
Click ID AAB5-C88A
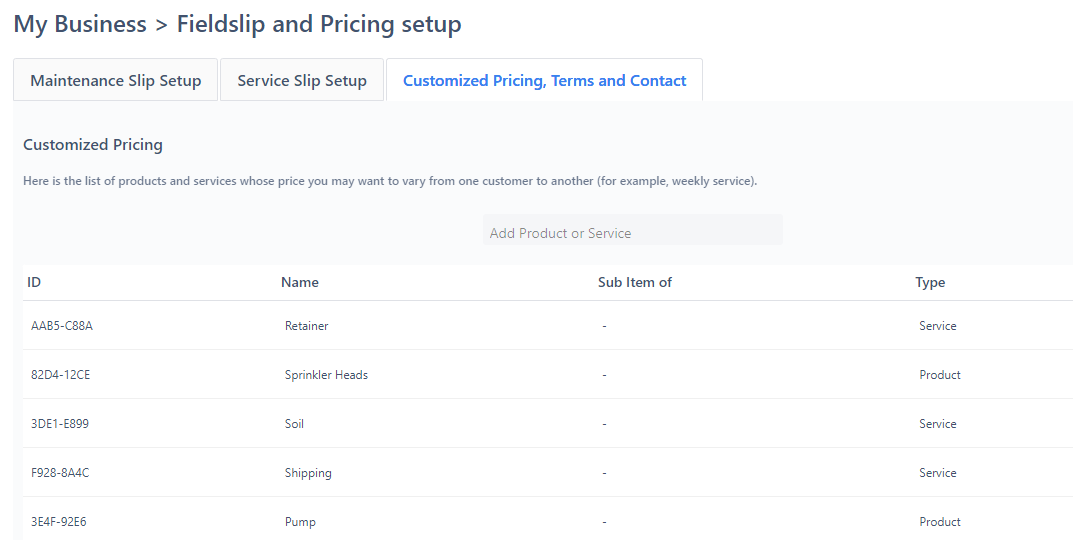pyautogui.click(x=62, y=326)
